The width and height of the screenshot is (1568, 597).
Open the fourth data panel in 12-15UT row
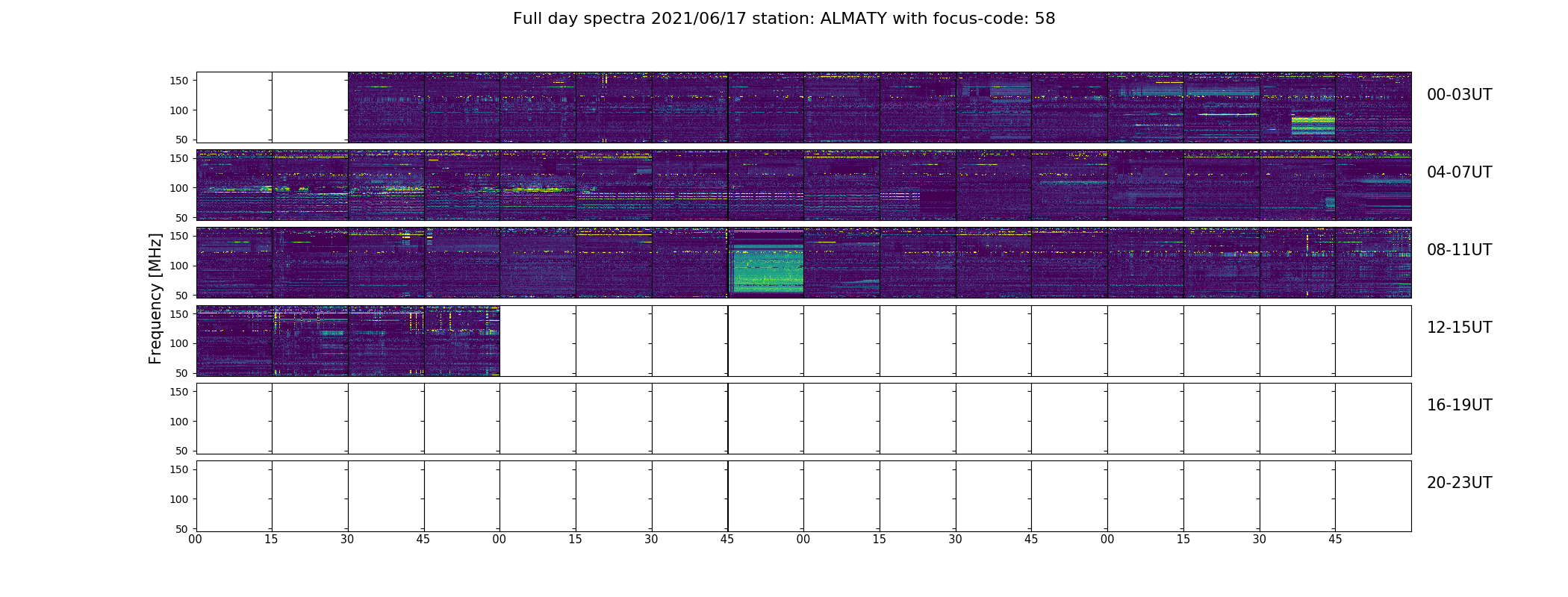[x=462, y=340]
